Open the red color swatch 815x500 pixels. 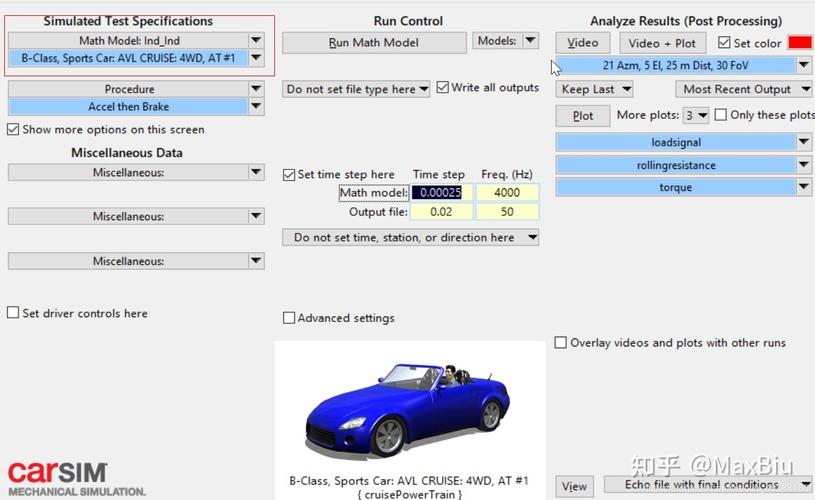tap(799, 43)
